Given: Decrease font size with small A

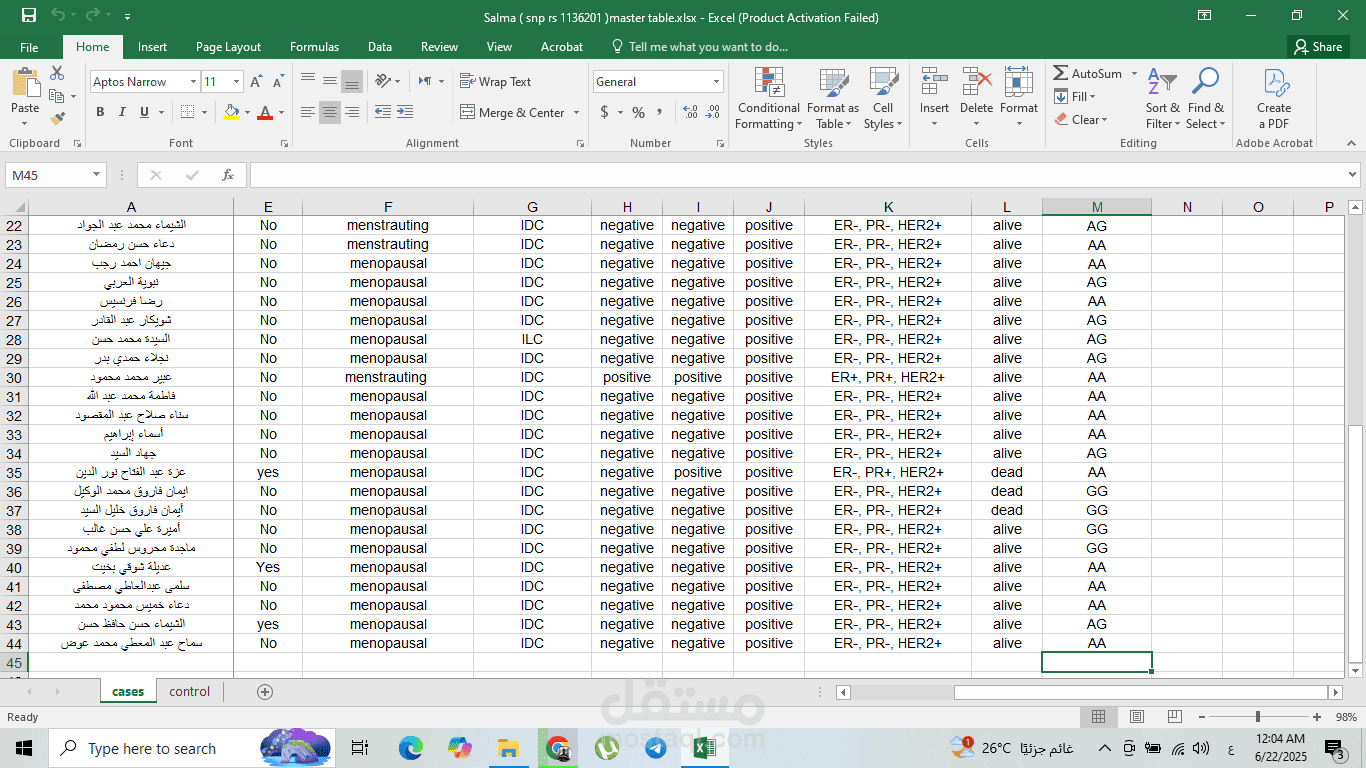Looking at the screenshot, I should coord(277,82).
